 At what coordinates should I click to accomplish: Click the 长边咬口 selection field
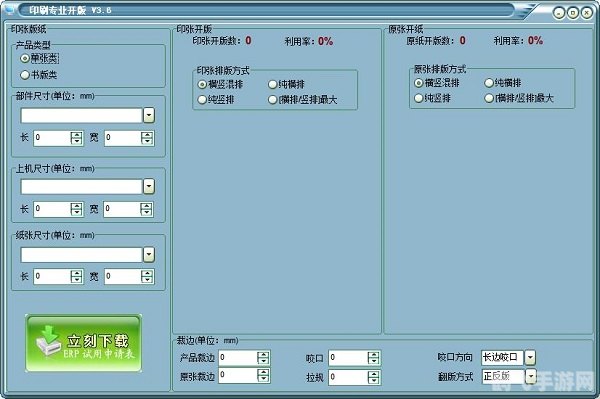pos(502,358)
